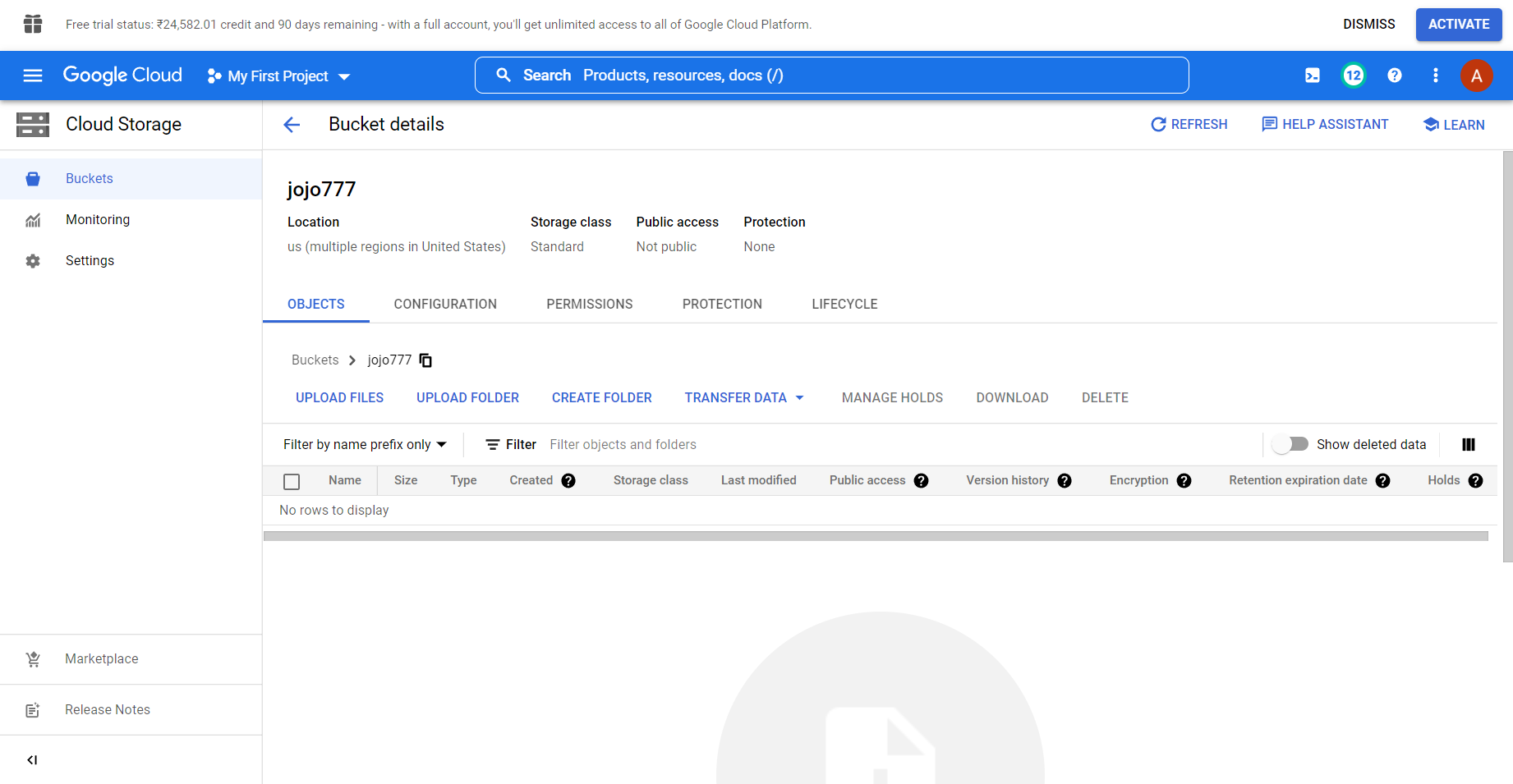Click the Storage class column header
Image resolution: width=1513 pixels, height=784 pixels.
[x=651, y=481]
